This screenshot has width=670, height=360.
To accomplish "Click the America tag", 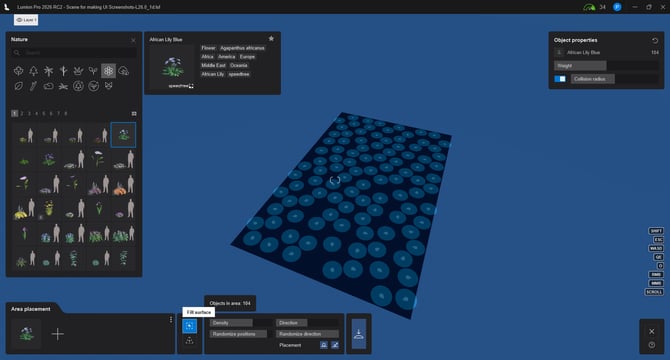I will [x=226, y=57].
